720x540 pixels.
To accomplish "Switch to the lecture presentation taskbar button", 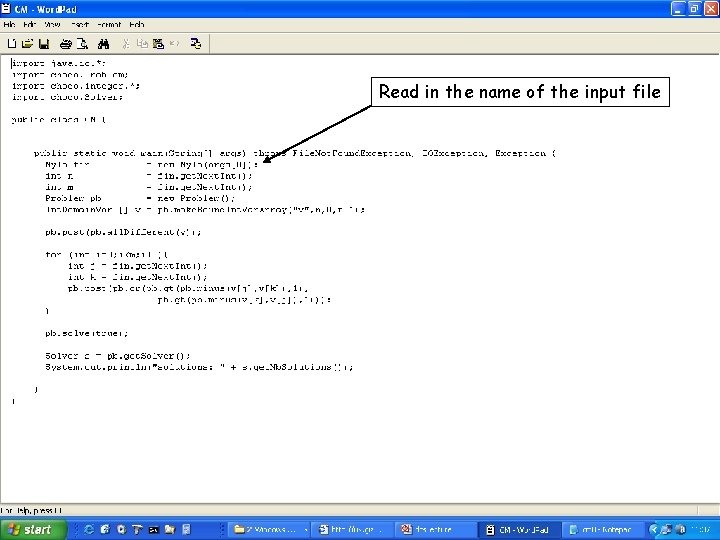I will 434,529.
